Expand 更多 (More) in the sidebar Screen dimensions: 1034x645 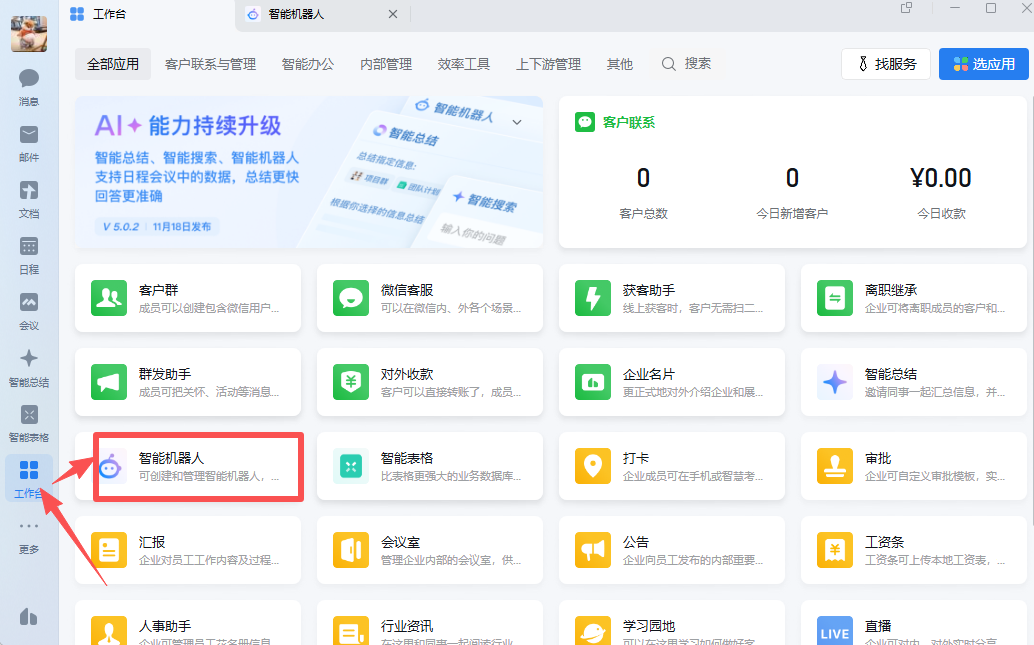click(29, 534)
